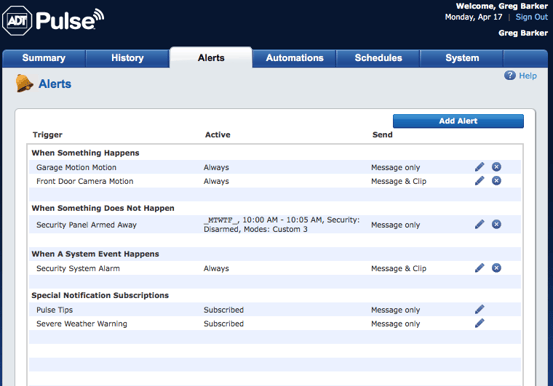
Task: Click the Monday, Apr 17 date
Action: click(x=473, y=17)
